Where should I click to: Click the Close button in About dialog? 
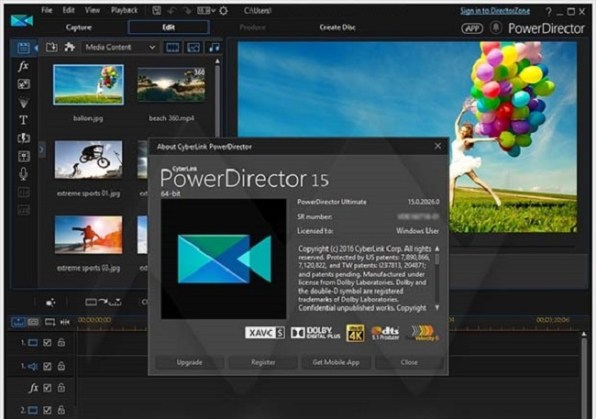pyautogui.click(x=409, y=362)
